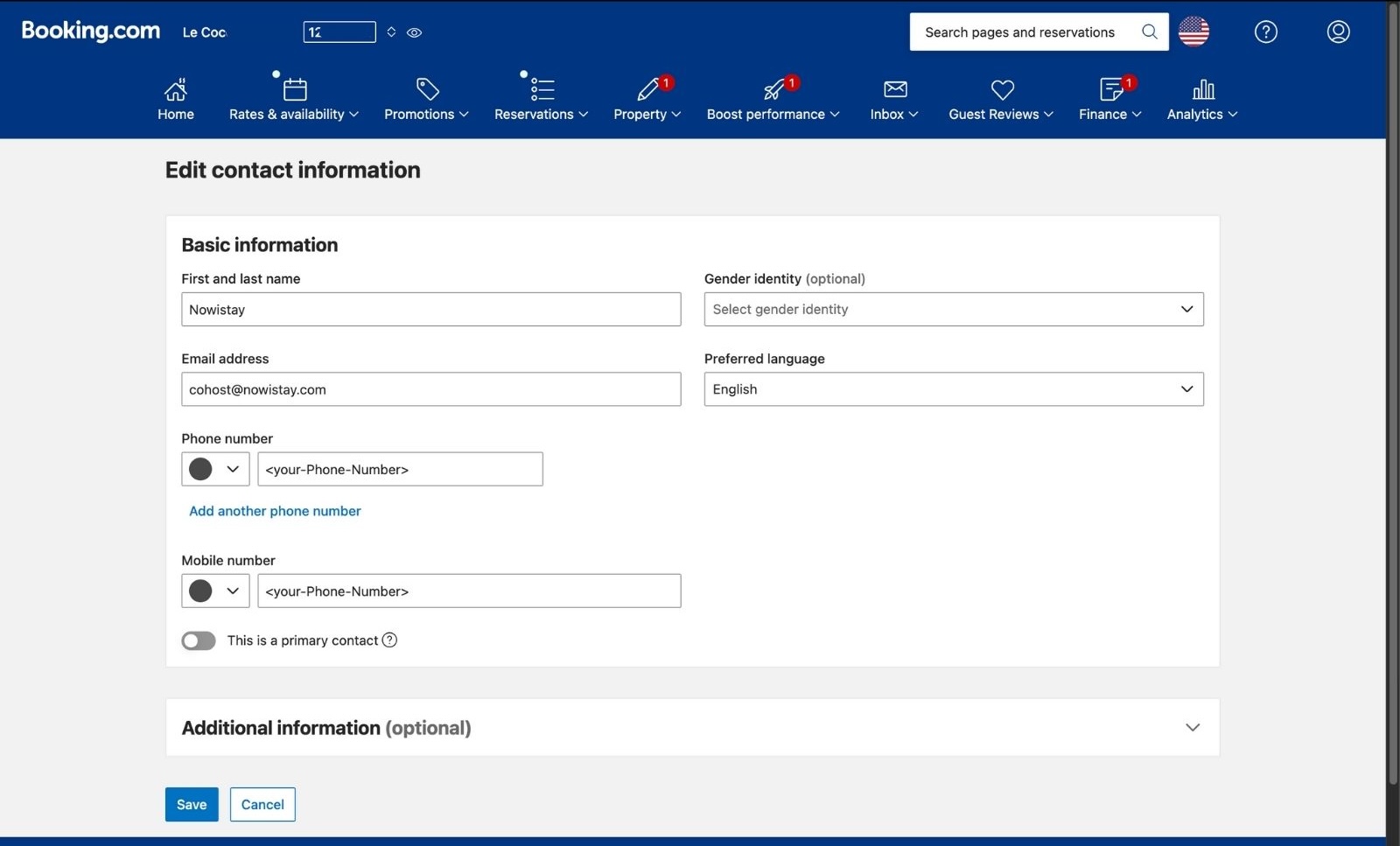Open the Preferred language dropdown
The width and height of the screenshot is (1400, 846).
coord(953,389)
